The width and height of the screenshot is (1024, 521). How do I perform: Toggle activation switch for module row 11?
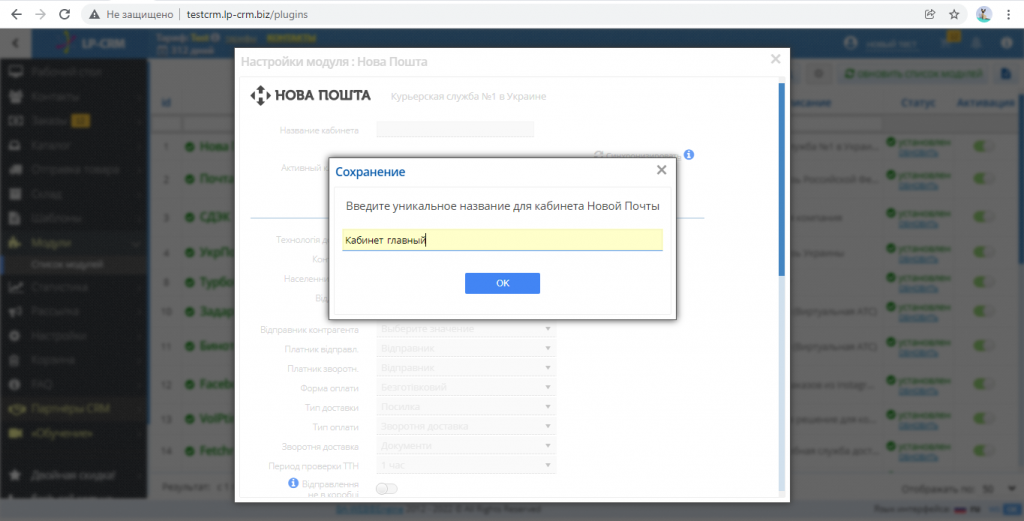pos(983,347)
